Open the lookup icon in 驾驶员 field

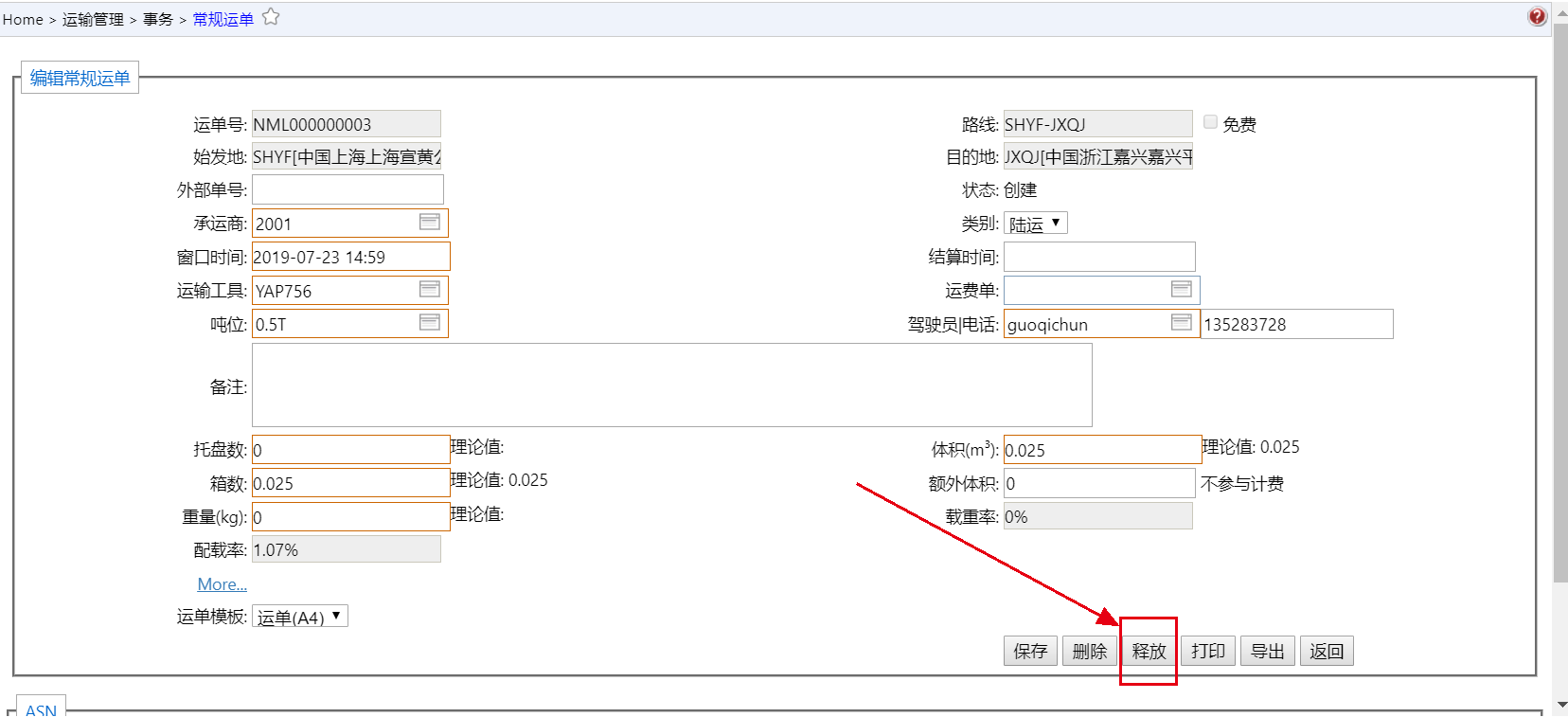click(1182, 322)
